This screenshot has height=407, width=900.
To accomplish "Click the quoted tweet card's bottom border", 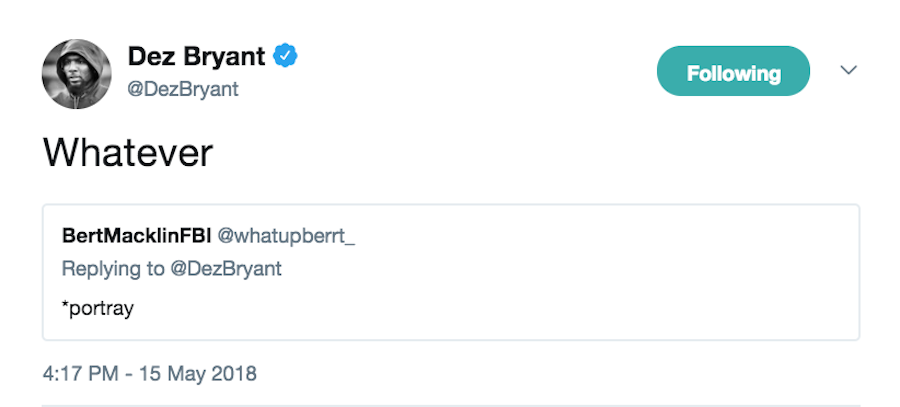I will point(450,339).
